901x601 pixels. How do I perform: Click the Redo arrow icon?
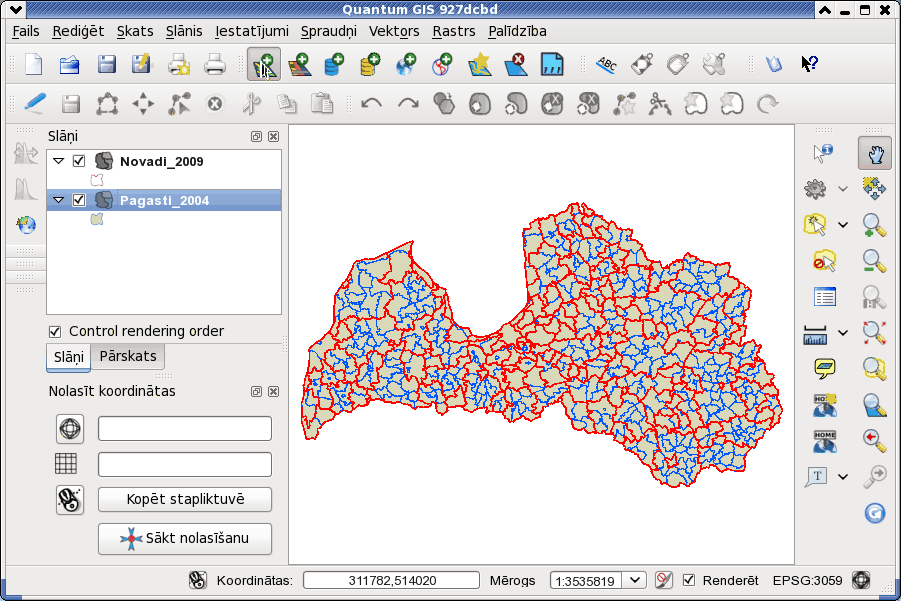coord(408,104)
